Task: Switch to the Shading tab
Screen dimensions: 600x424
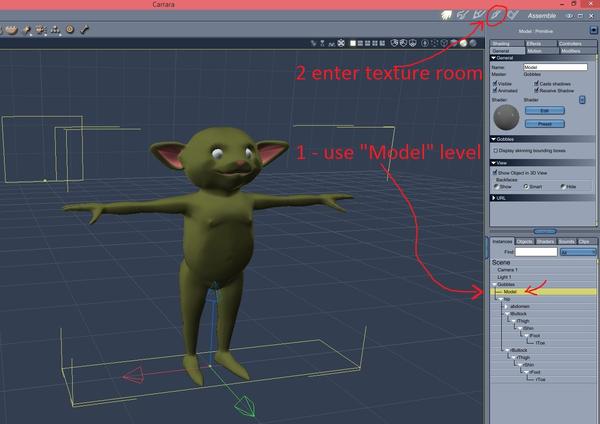Action: 507,43
